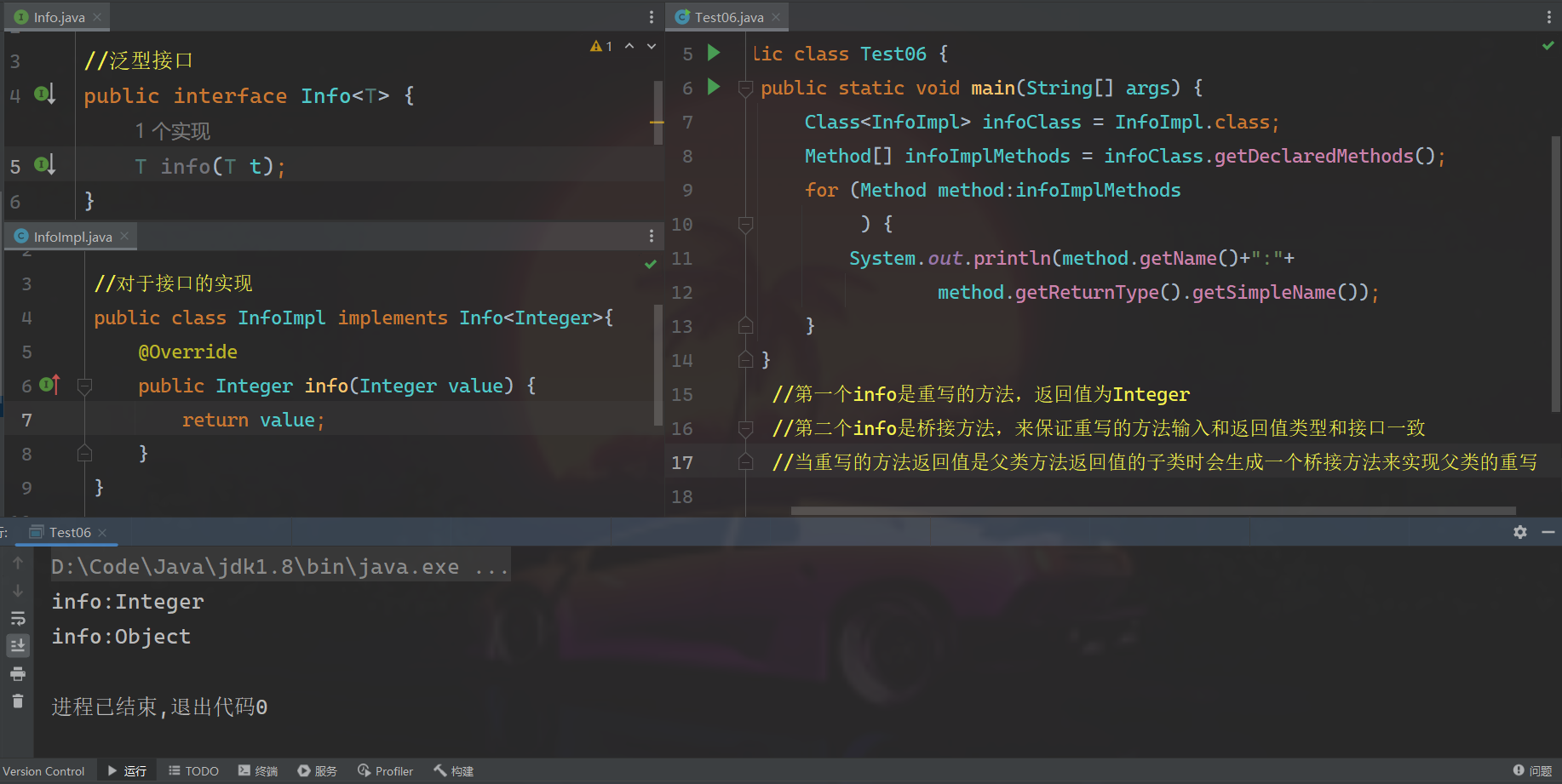Collapse the main method fold on line 6

coord(745,89)
